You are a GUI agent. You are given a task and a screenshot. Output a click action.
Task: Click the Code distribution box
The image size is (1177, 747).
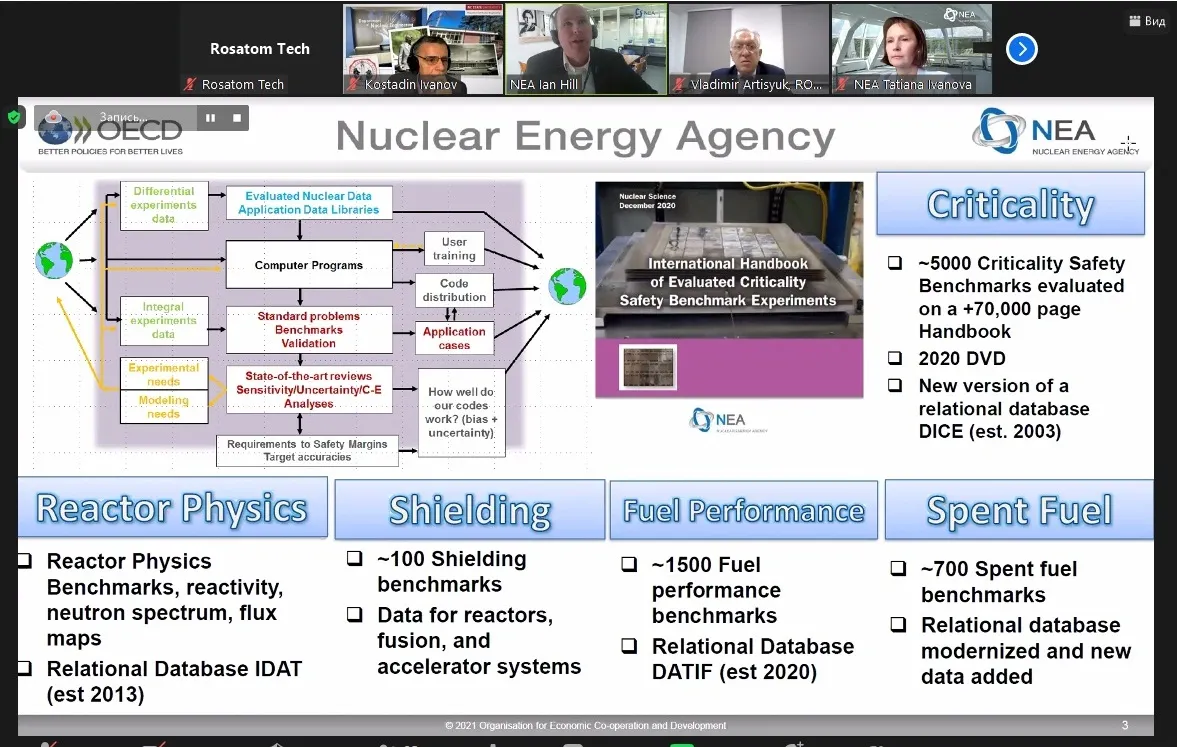pos(454,290)
